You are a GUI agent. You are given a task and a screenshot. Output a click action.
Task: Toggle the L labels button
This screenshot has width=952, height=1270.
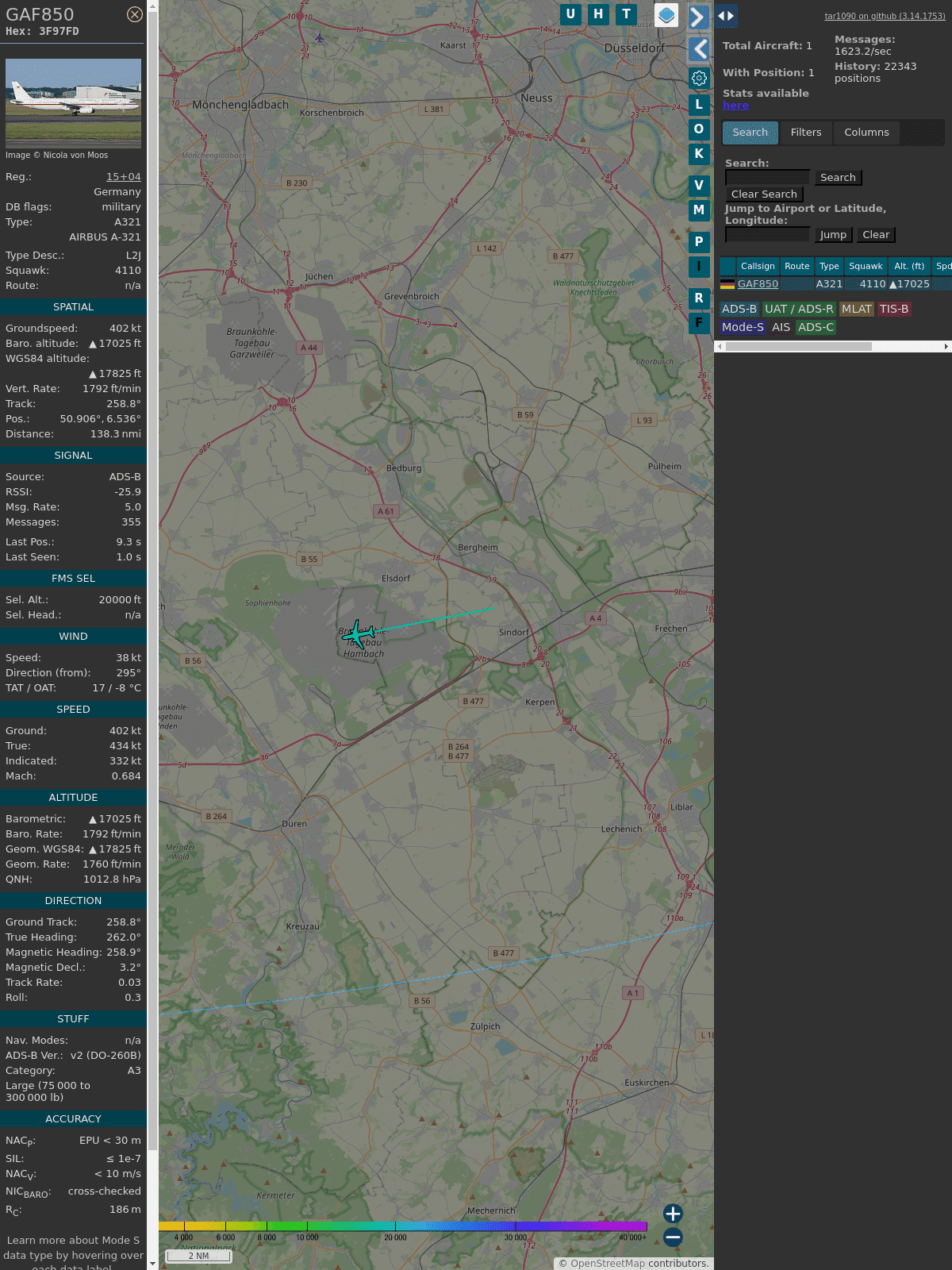point(699,104)
